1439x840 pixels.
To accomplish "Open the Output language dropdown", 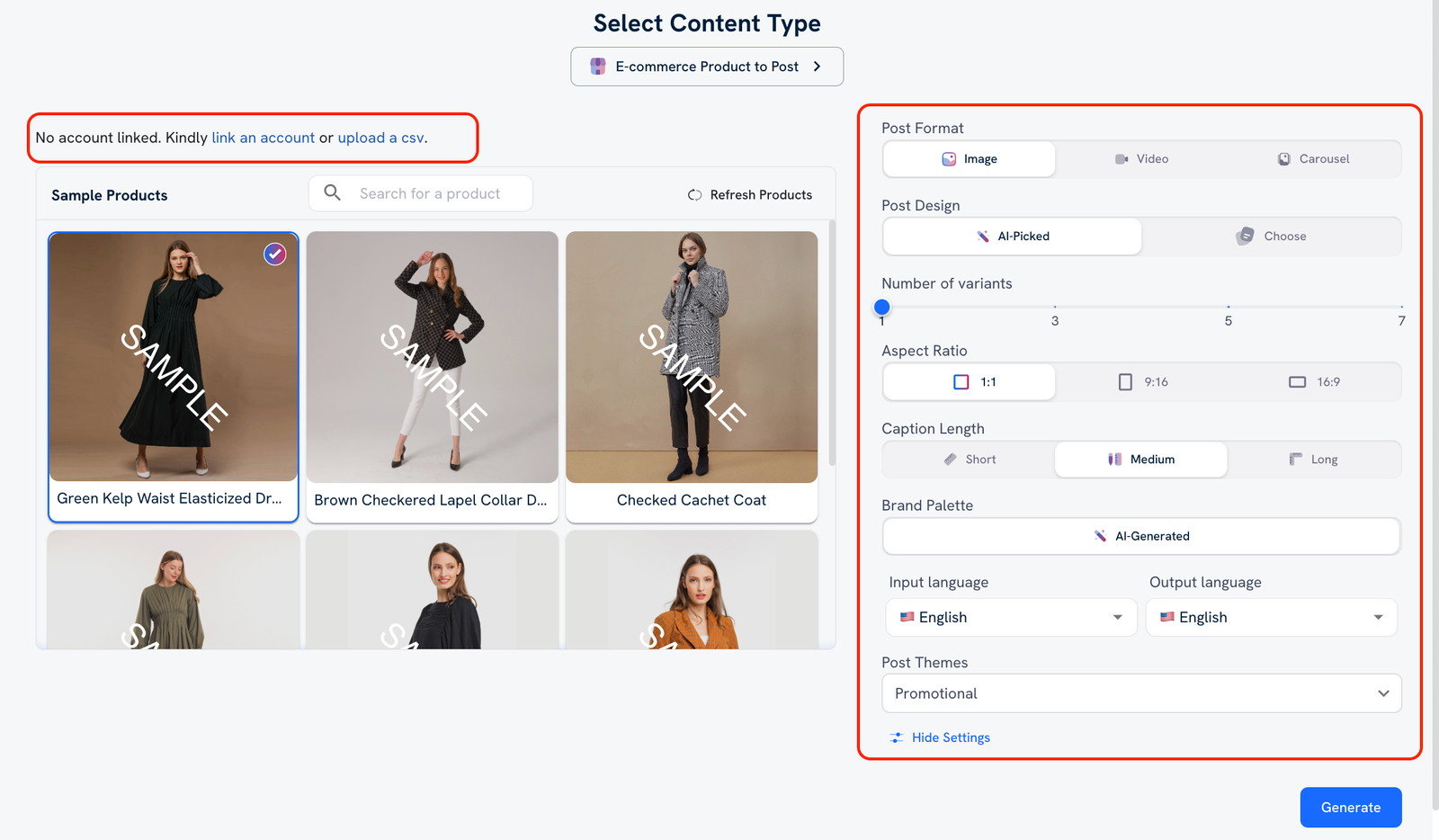I will coord(1270,617).
